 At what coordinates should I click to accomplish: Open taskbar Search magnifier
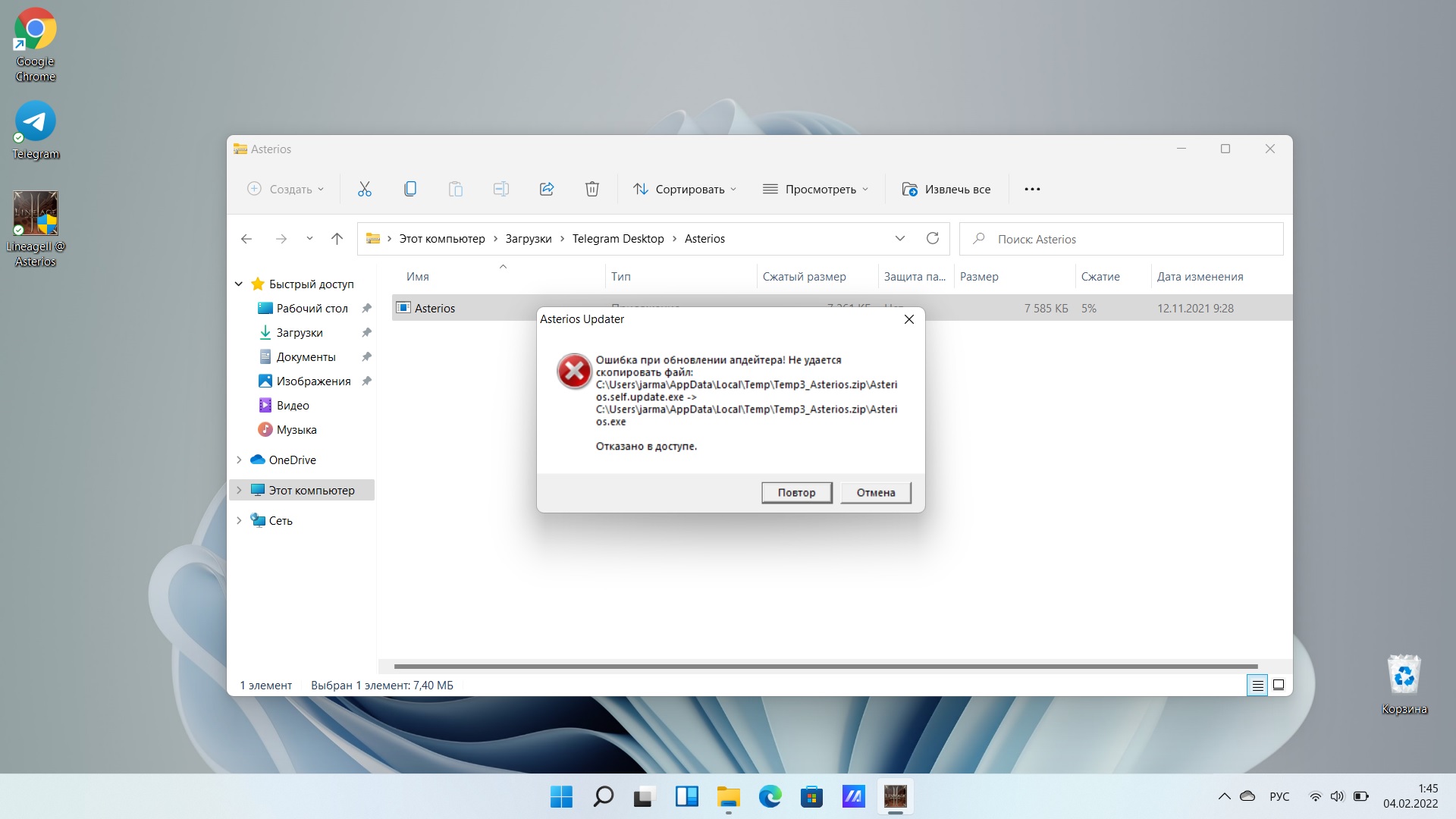click(604, 796)
